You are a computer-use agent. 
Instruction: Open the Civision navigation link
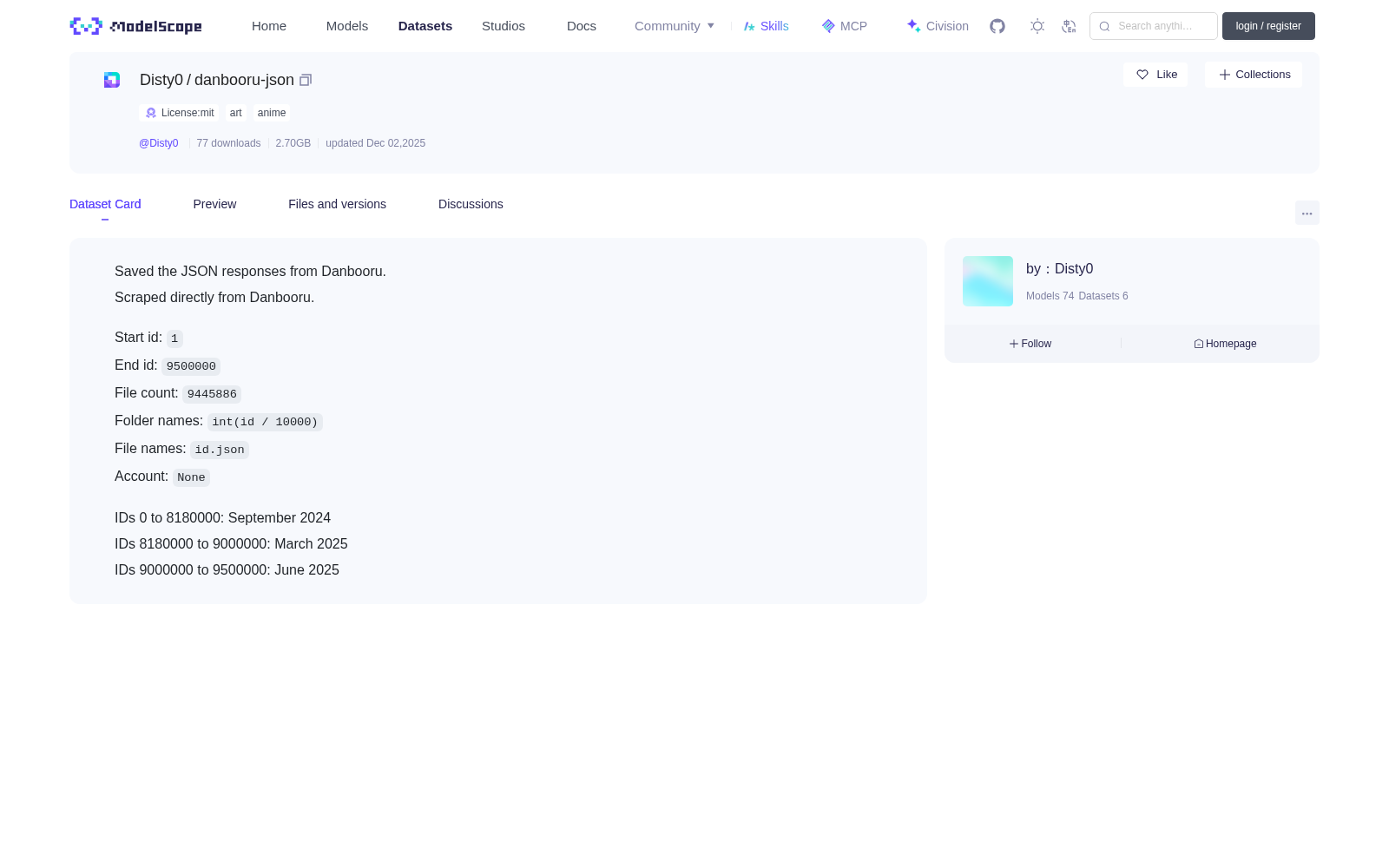pos(938,26)
